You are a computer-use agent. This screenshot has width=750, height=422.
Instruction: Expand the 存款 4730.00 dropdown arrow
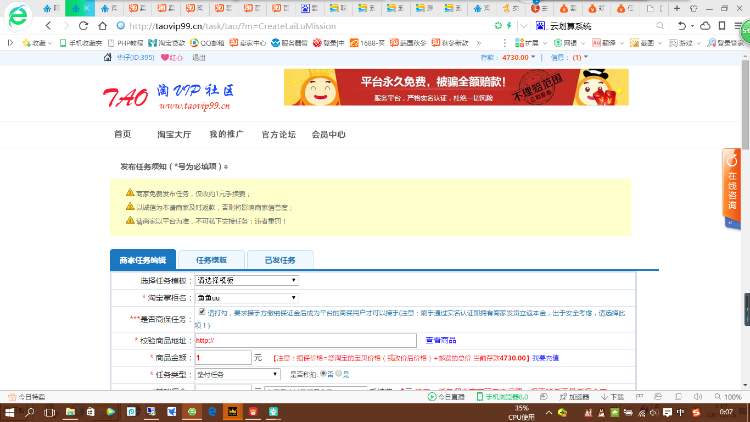tap(533, 57)
